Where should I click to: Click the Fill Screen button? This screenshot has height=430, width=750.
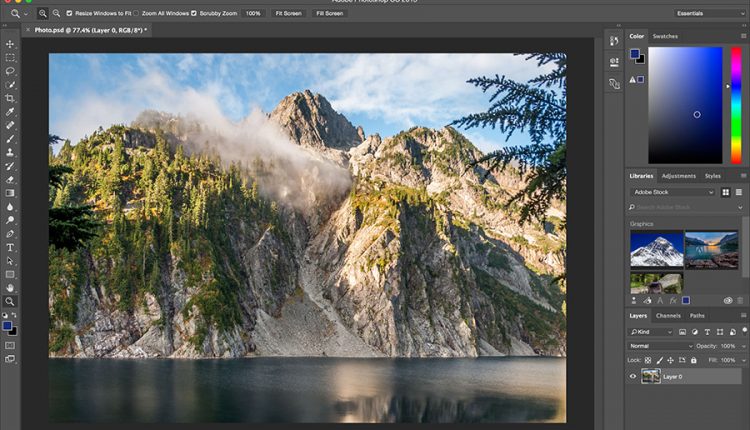point(329,13)
